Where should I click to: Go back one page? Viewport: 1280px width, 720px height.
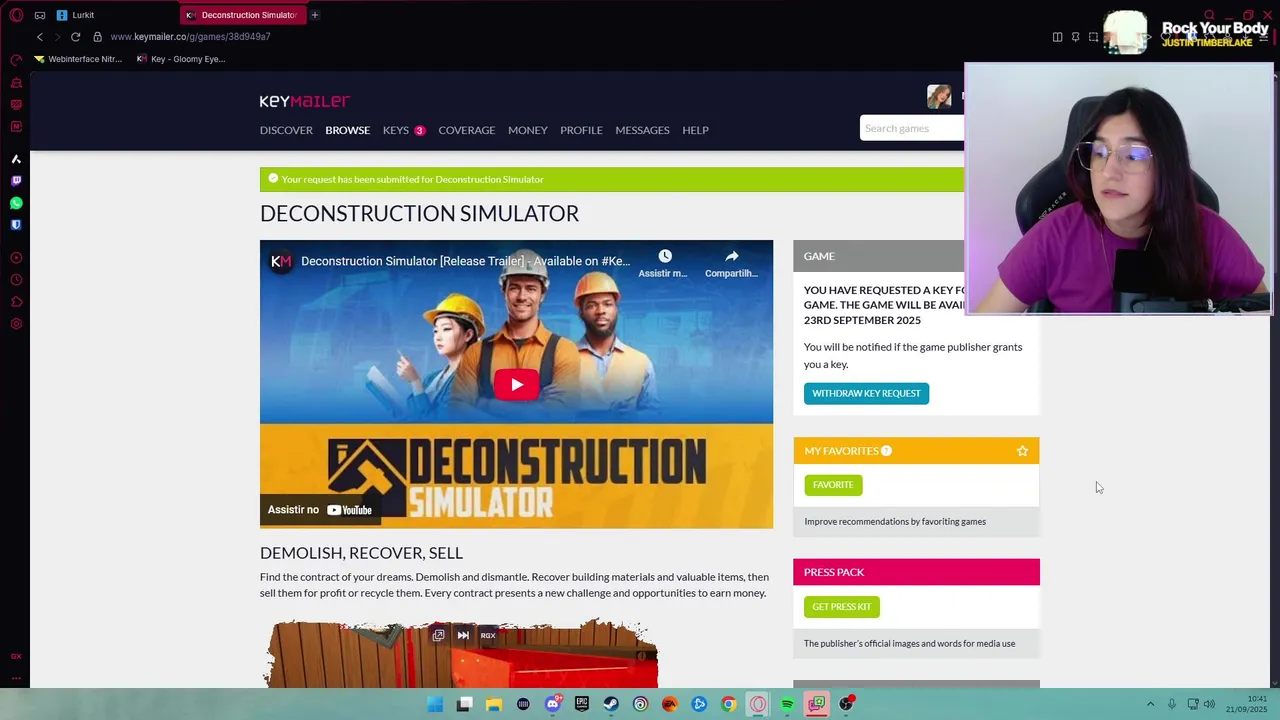pyautogui.click(x=40, y=37)
